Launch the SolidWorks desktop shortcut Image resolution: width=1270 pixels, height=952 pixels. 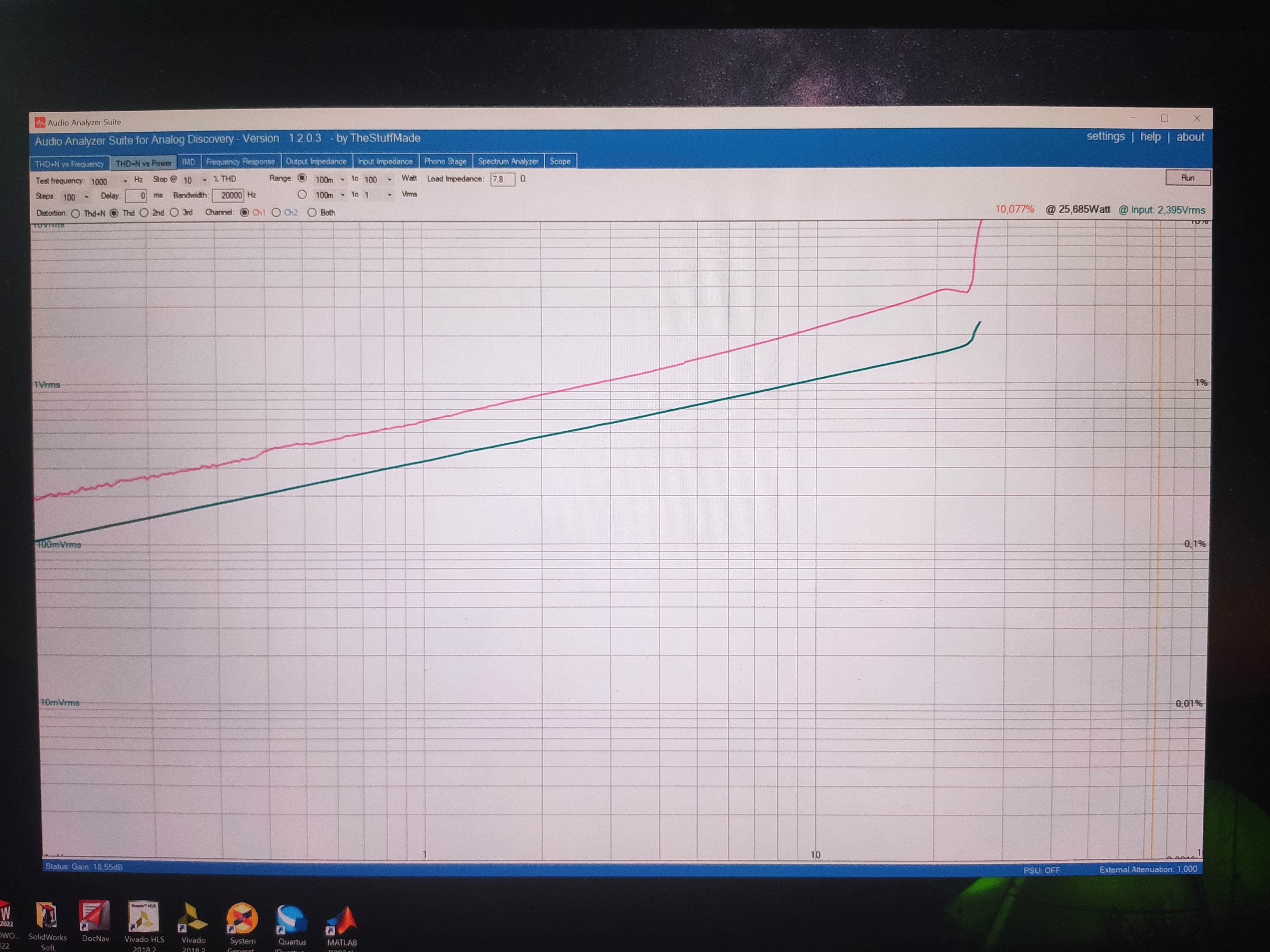tap(47, 917)
